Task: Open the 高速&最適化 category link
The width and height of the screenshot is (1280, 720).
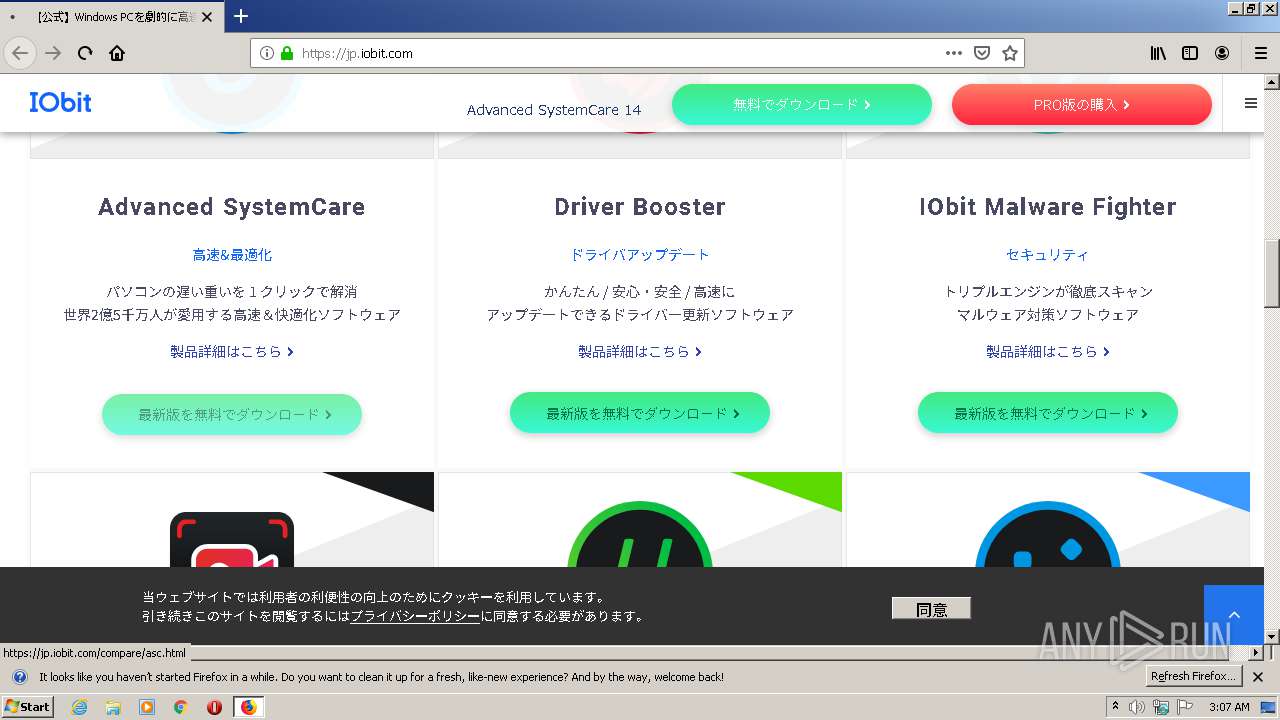Action: coord(232,255)
